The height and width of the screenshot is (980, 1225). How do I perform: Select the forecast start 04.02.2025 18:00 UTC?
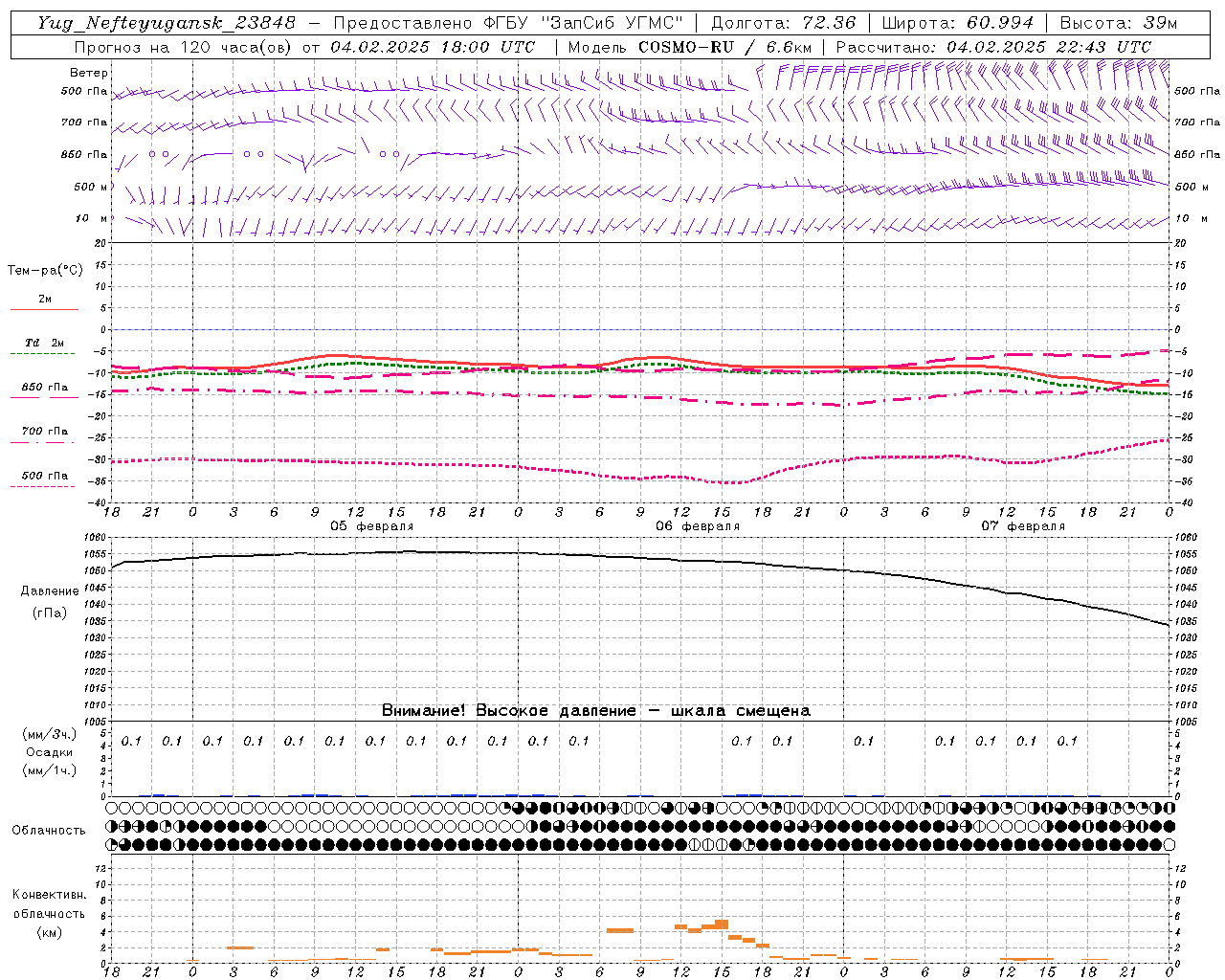click(434, 47)
